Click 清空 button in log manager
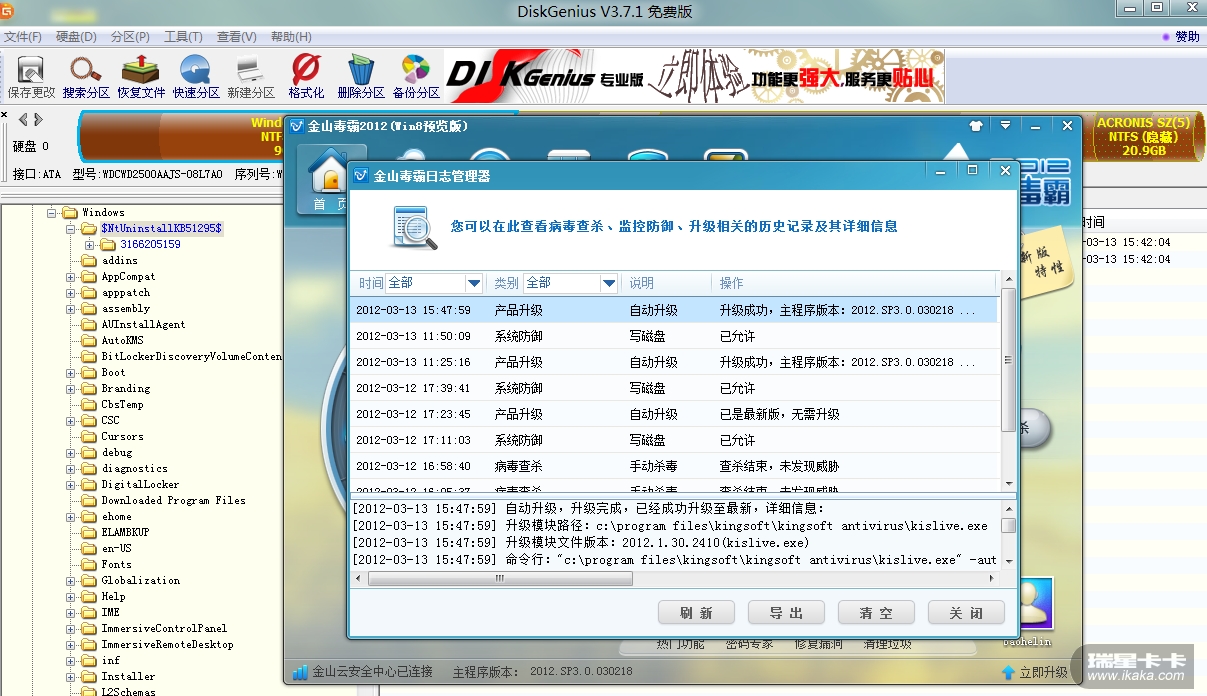1207x696 pixels. point(876,613)
